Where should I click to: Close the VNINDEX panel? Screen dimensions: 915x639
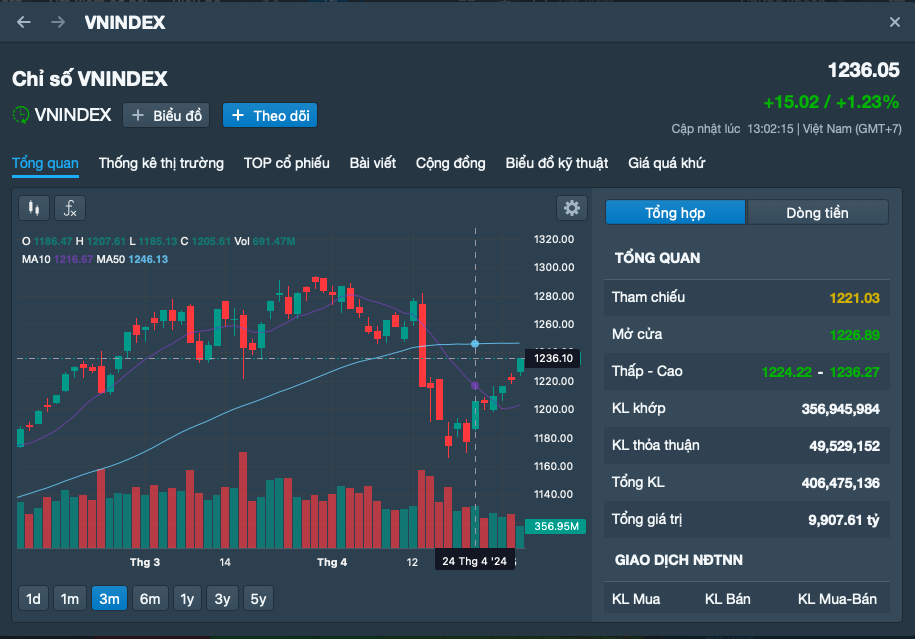(895, 22)
